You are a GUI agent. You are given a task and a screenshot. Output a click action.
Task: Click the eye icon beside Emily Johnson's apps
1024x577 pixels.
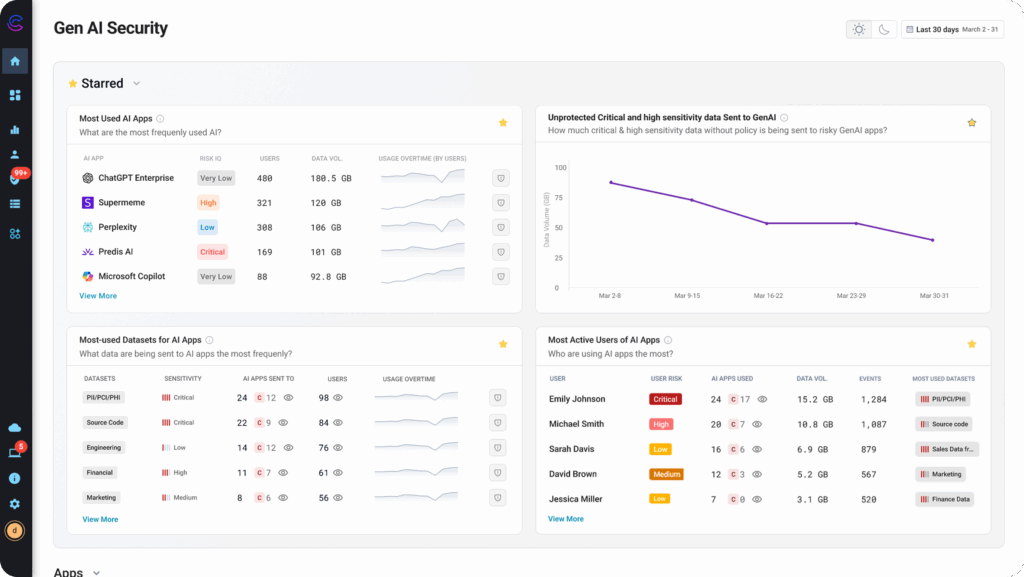tap(763, 399)
